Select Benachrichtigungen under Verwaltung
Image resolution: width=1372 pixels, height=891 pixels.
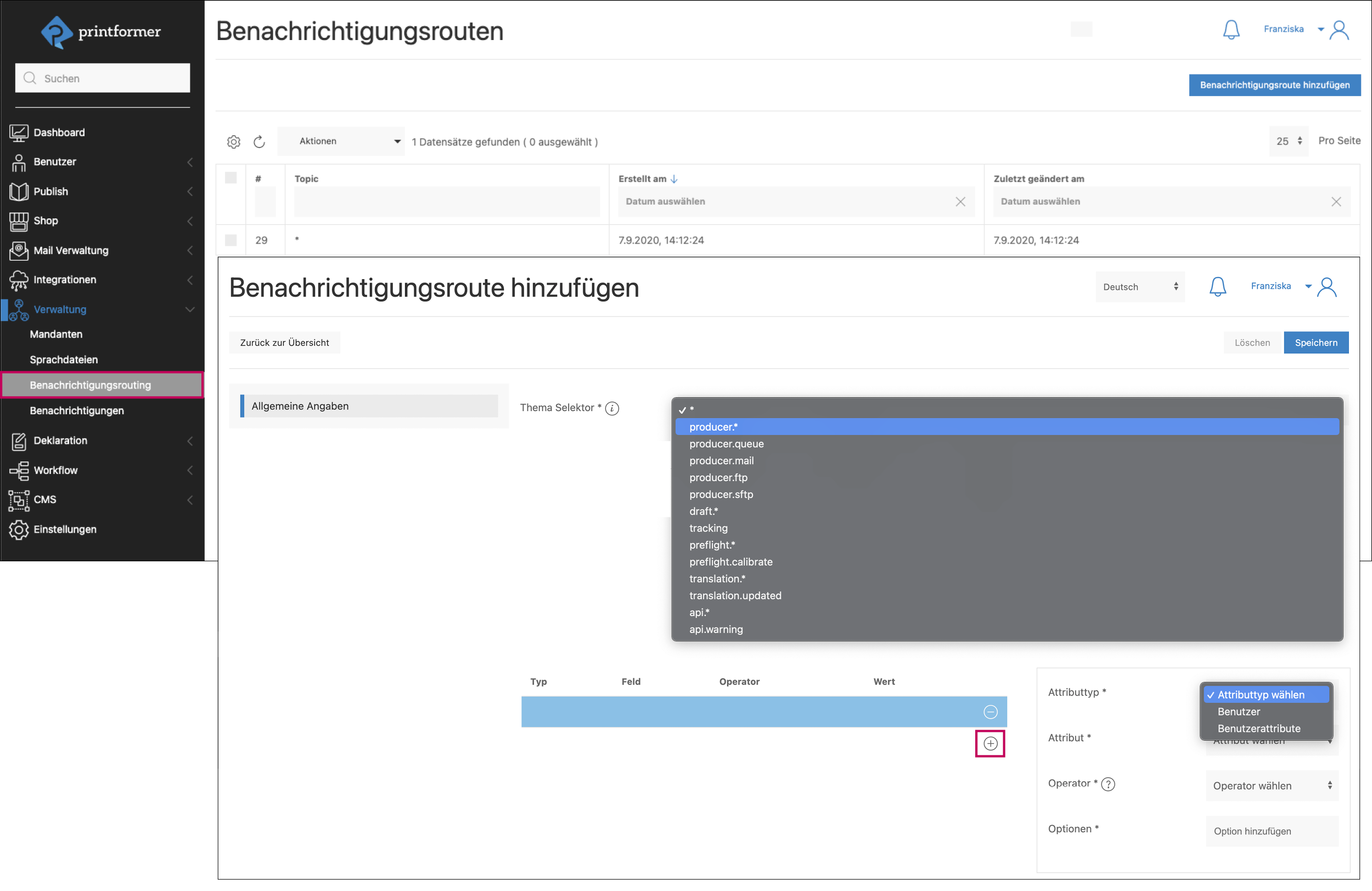coord(77,410)
